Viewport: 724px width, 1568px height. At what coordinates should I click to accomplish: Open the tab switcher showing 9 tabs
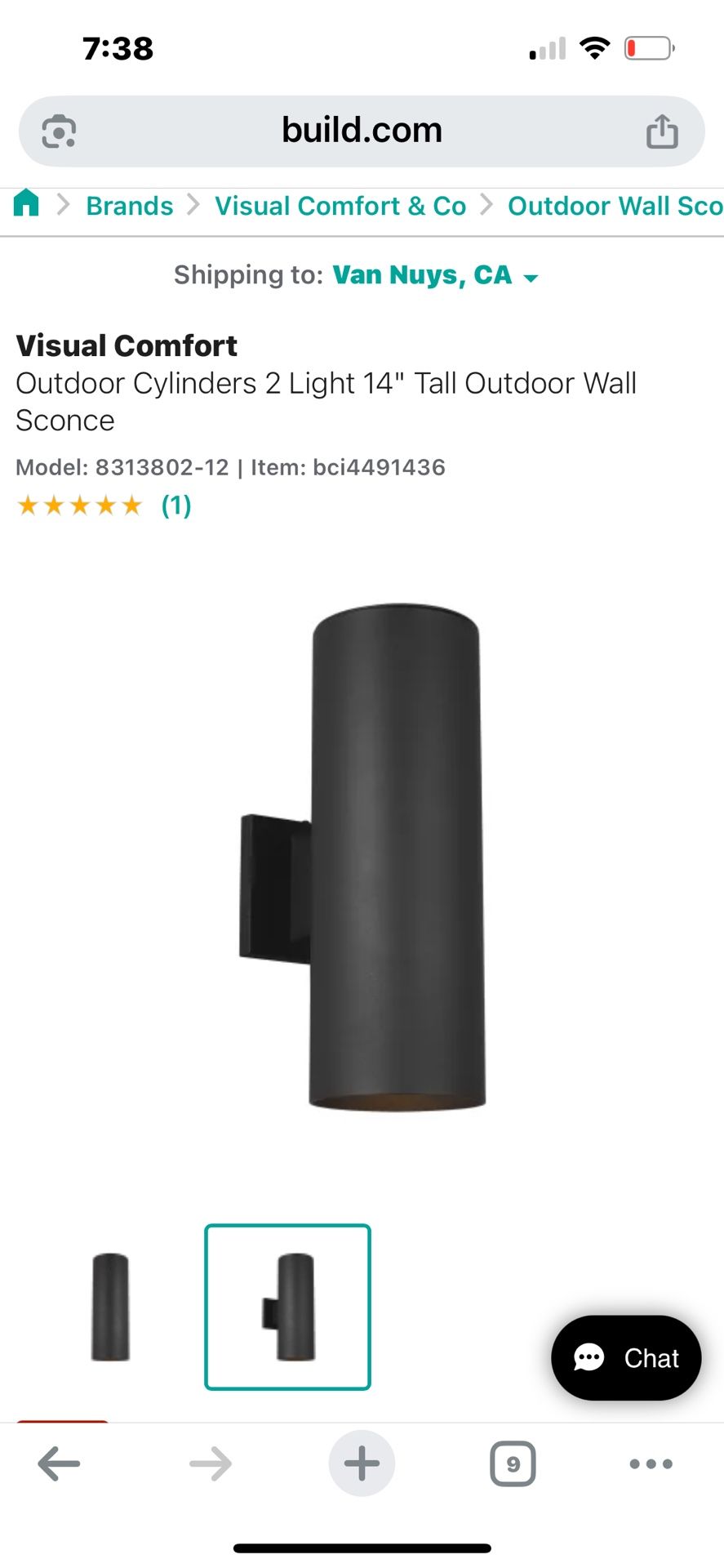pyautogui.click(x=513, y=1463)
